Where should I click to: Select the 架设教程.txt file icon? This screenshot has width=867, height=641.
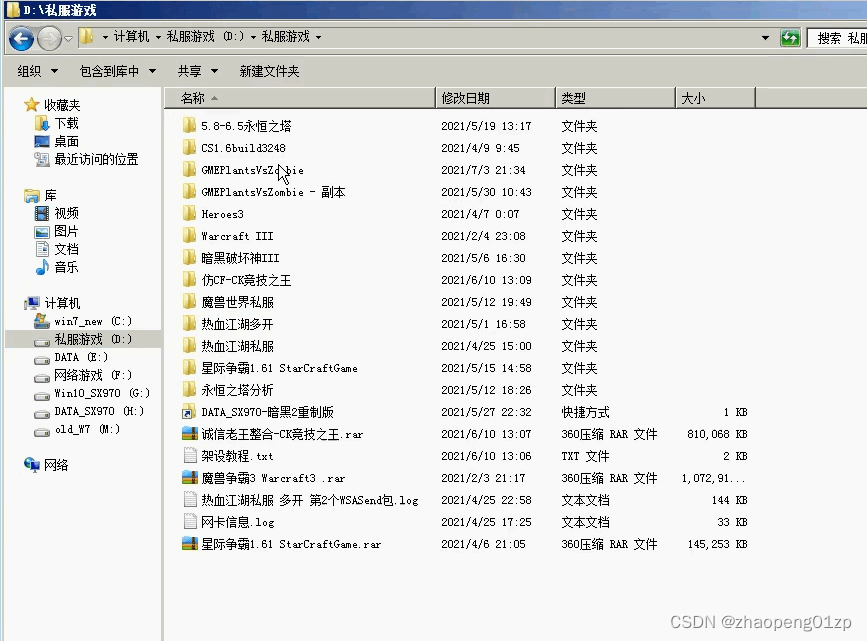pyautogui.click(x=190, y=456)
